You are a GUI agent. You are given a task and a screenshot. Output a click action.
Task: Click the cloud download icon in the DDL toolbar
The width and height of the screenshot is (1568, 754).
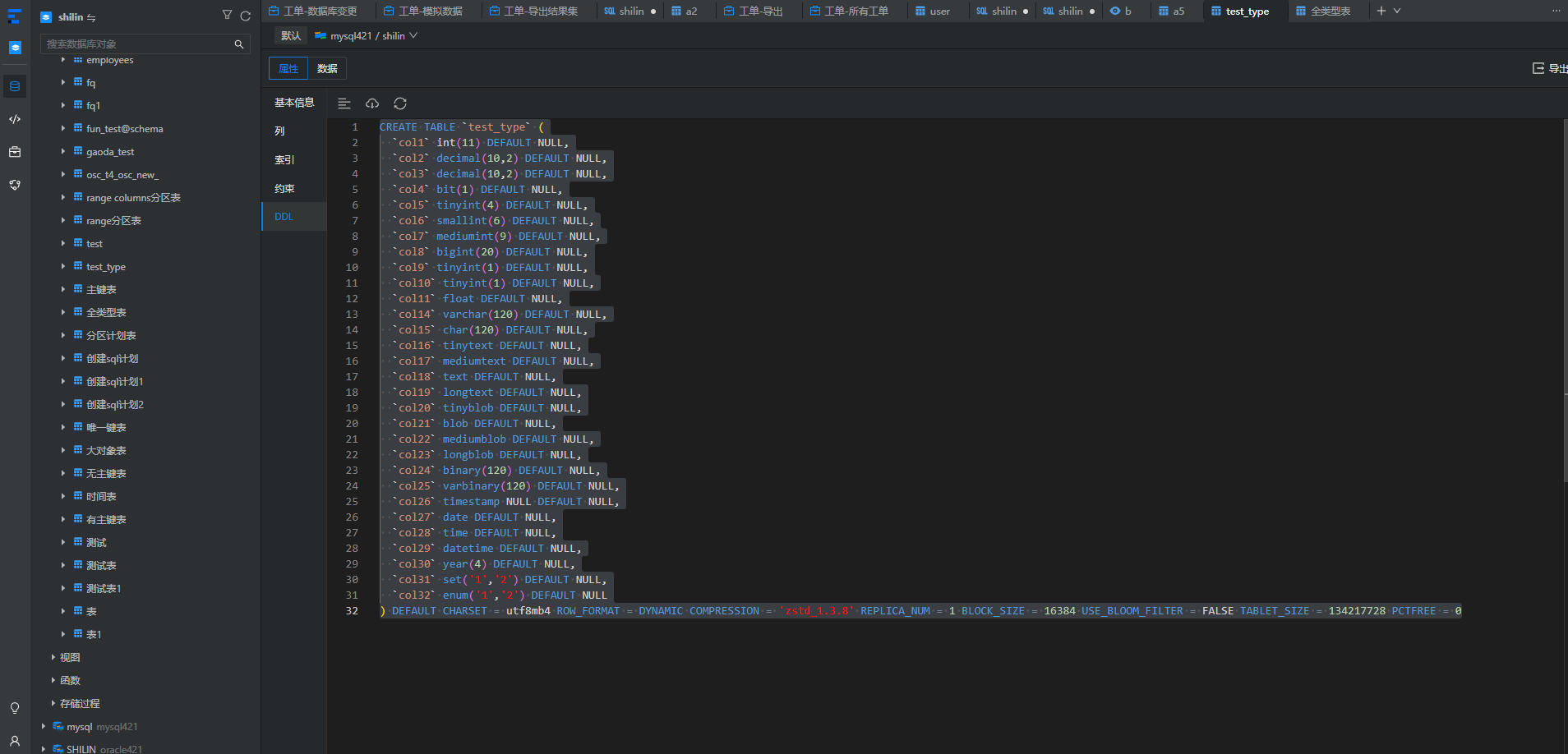click(371, 103)
